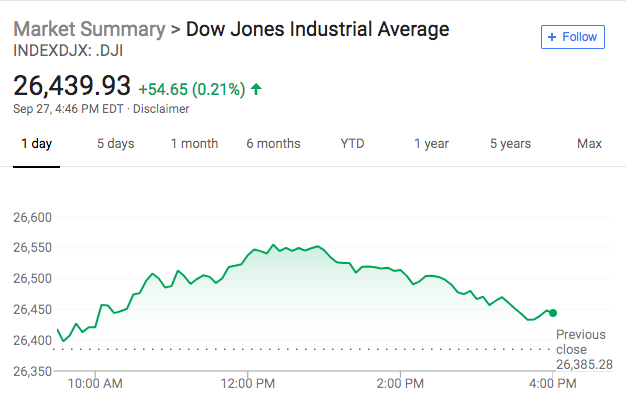Click the Dow Jones Industrial Average title
Screen dimensions: 626x401
point(318,29)
